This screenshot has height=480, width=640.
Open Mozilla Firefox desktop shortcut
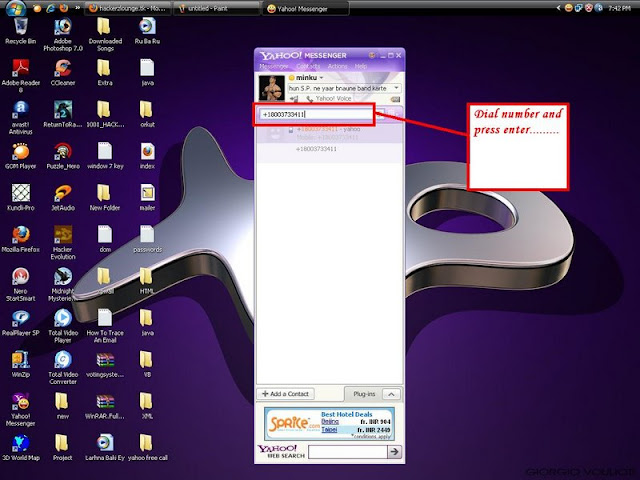[20, 239]
